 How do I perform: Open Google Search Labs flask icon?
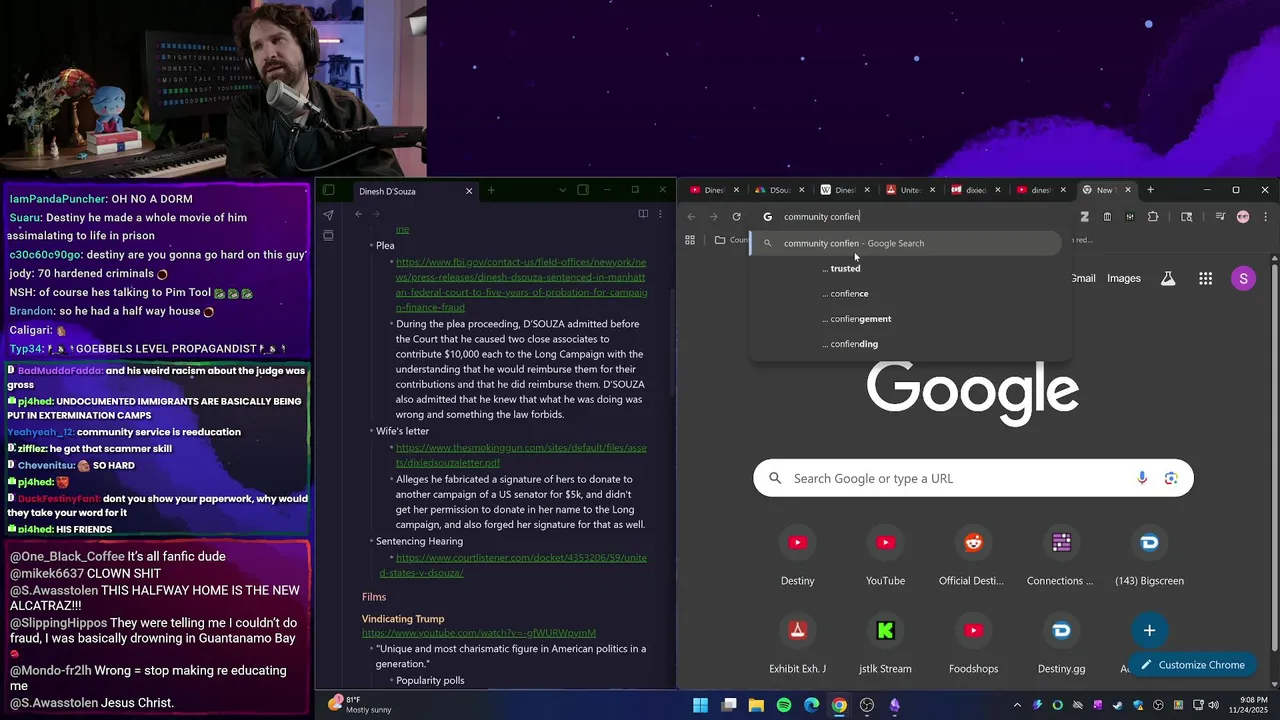click(x=1168, y=279)
